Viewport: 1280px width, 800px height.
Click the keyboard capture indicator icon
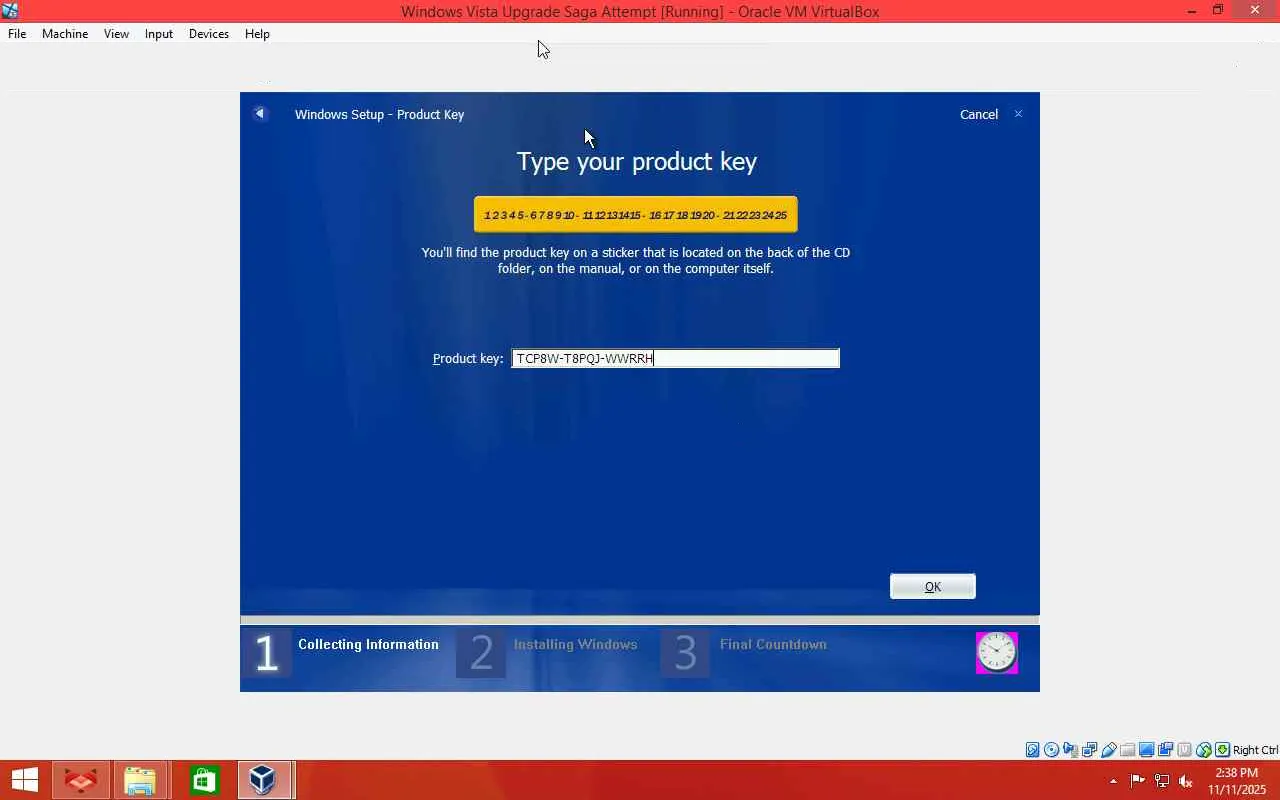1222,750
